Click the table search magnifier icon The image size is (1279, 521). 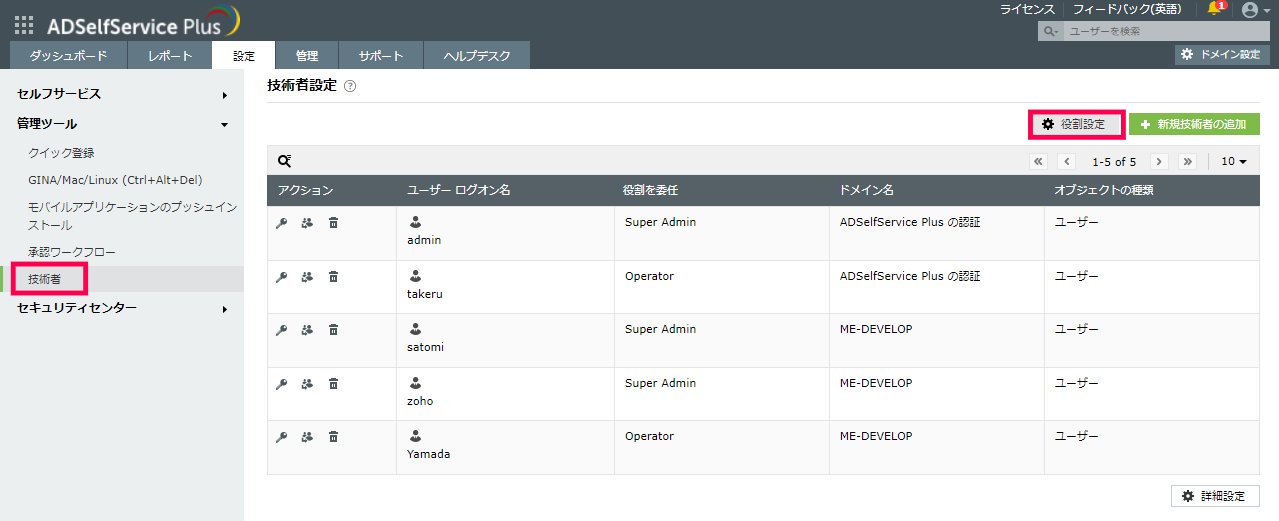285,161
